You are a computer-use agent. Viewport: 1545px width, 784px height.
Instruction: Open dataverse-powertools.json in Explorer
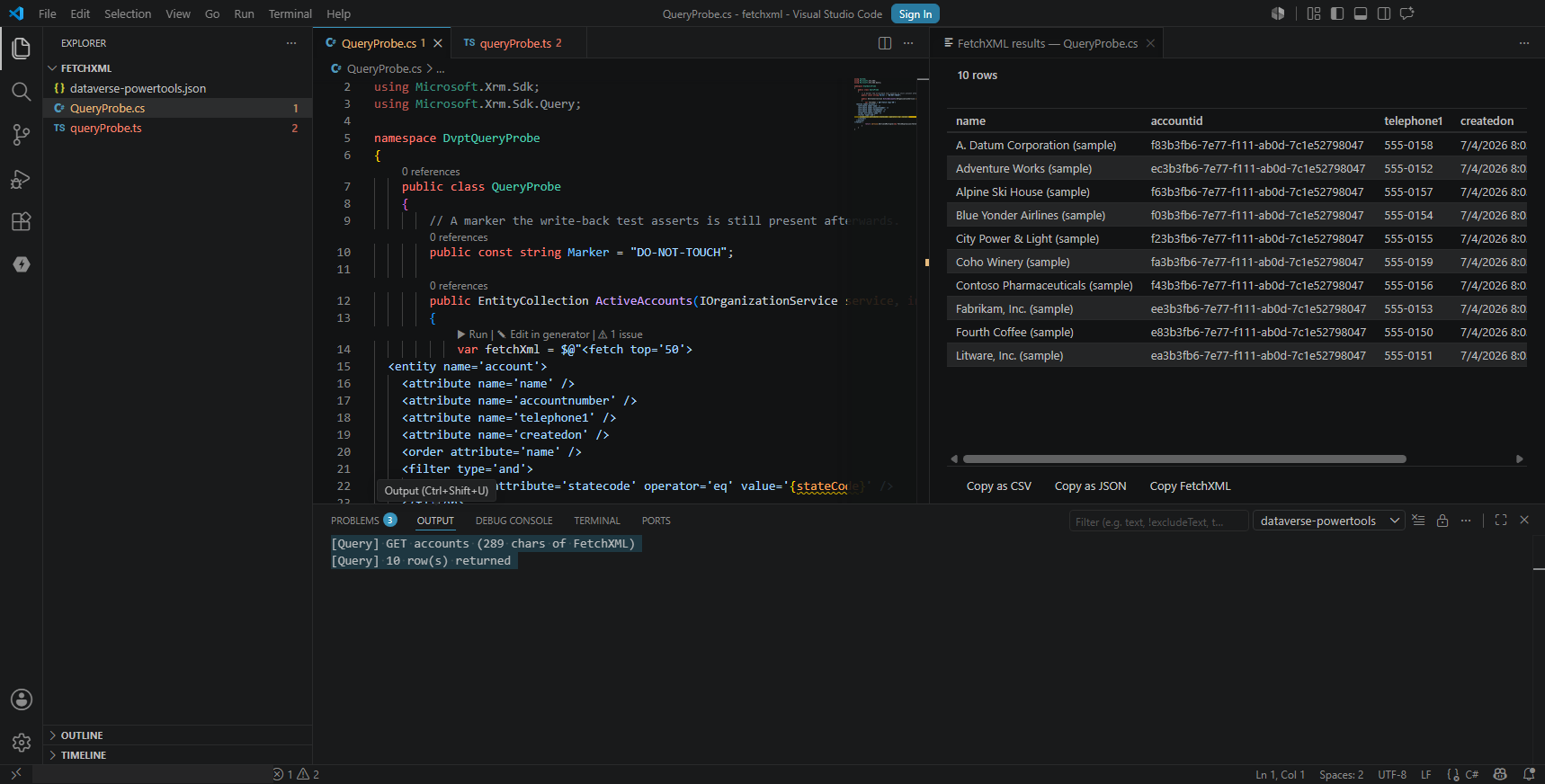click(178, 88)
